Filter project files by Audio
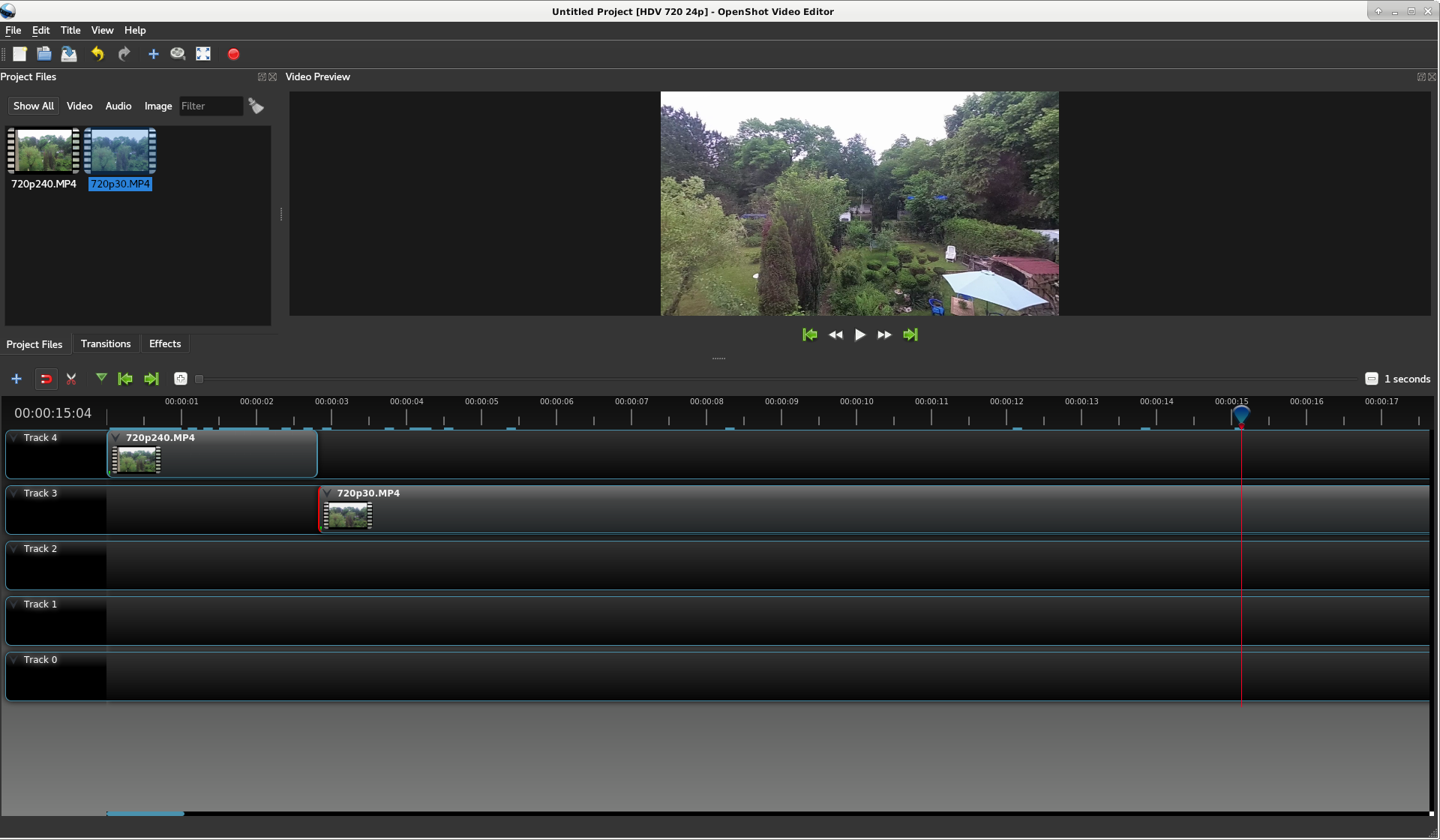 pyautogui.click(x=118, y=106)
